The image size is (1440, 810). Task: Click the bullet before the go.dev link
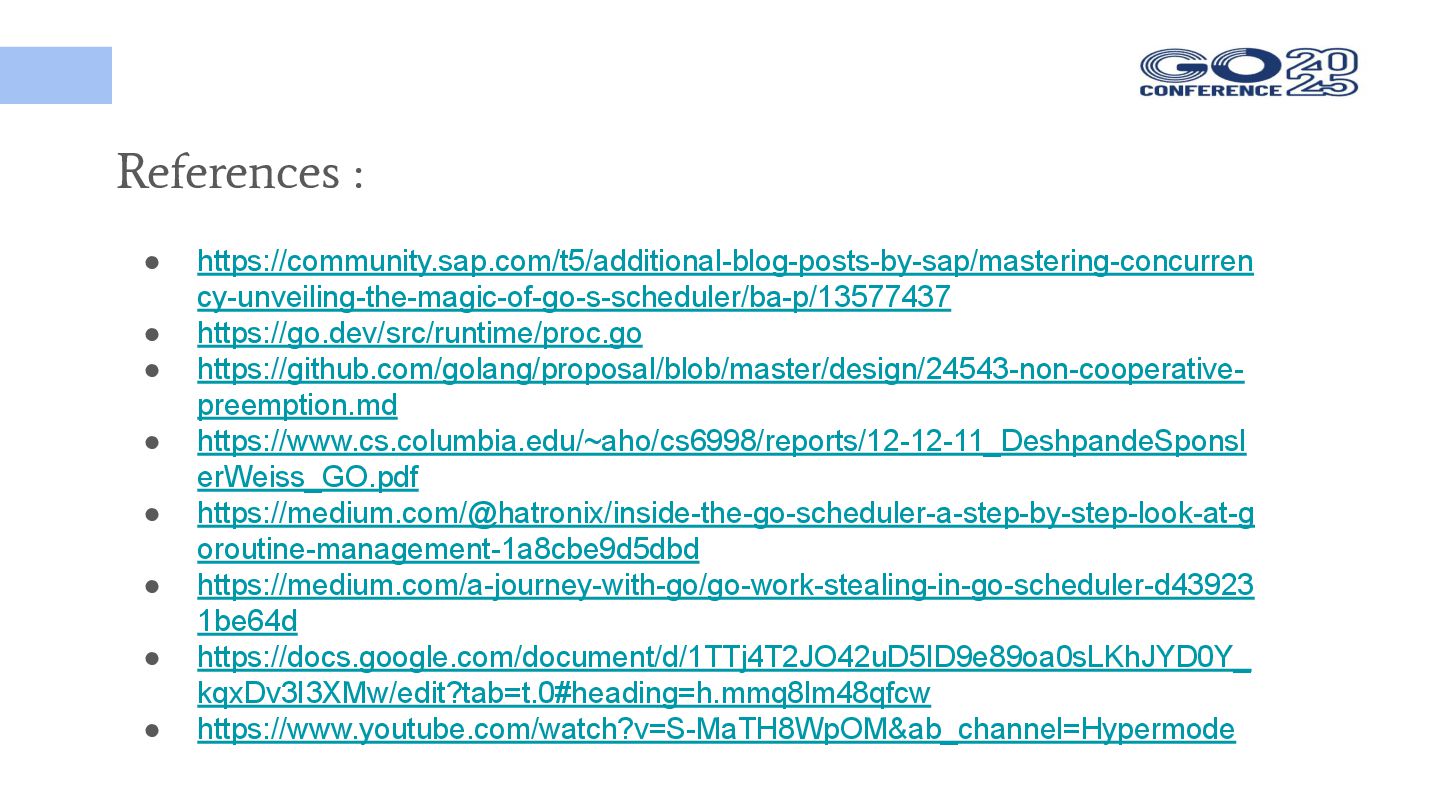tap(153, 334)
